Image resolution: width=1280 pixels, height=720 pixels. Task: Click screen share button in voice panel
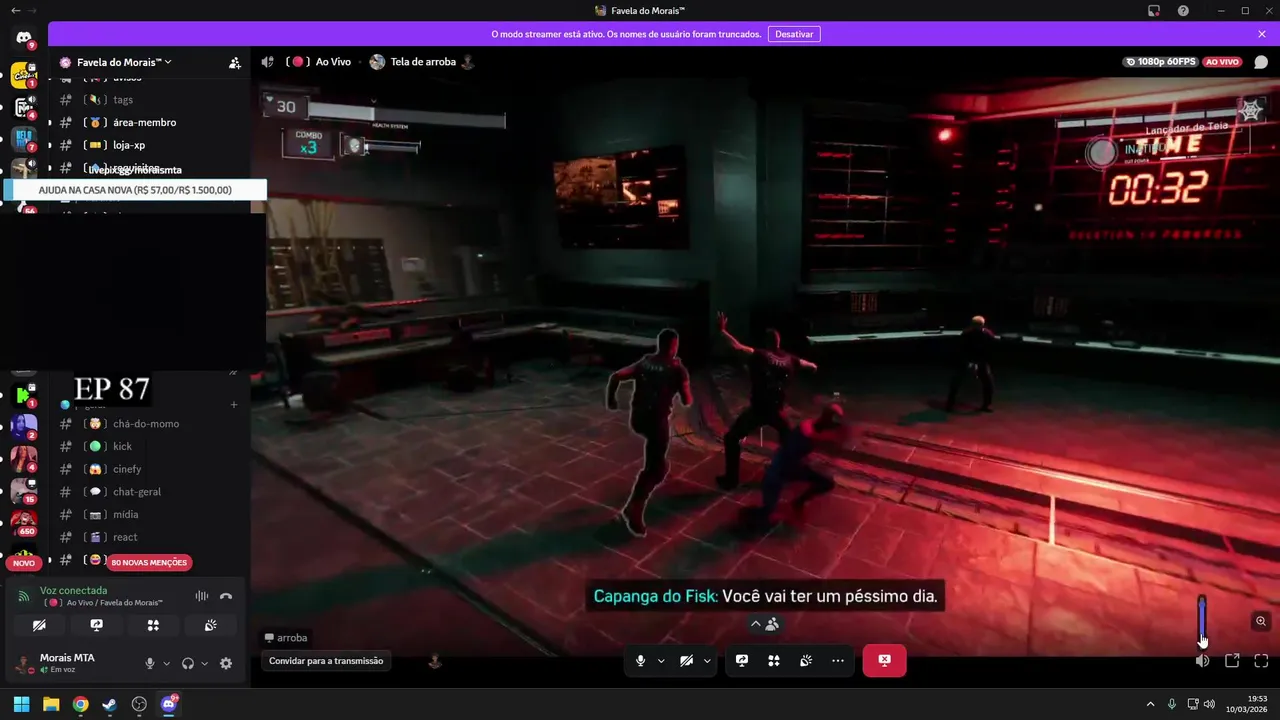point(96,625)
